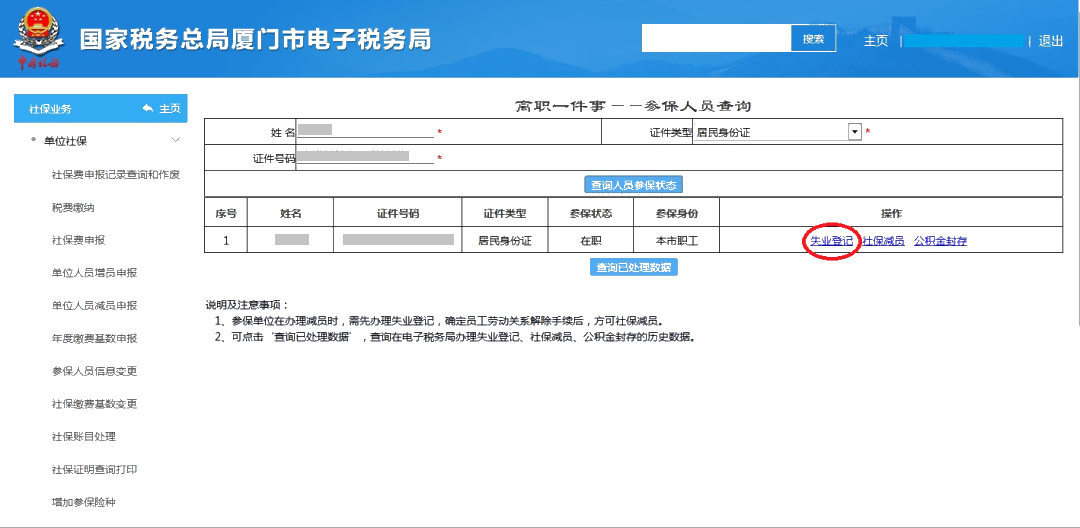
Task: Click the 操作 column header
Action: click(891, 213)
